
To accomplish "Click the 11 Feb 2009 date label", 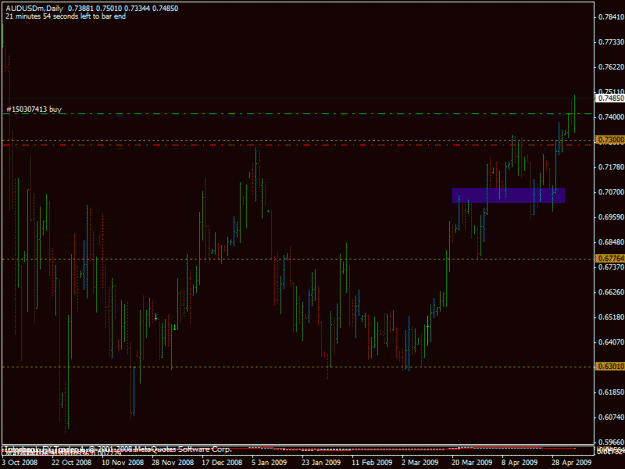I will [x=371, y=462].
